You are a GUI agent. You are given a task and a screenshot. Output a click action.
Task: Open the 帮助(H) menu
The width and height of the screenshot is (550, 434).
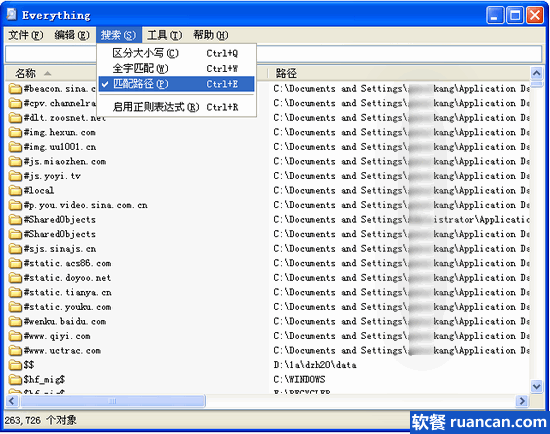pyautogui.click(x=211, y=35)
